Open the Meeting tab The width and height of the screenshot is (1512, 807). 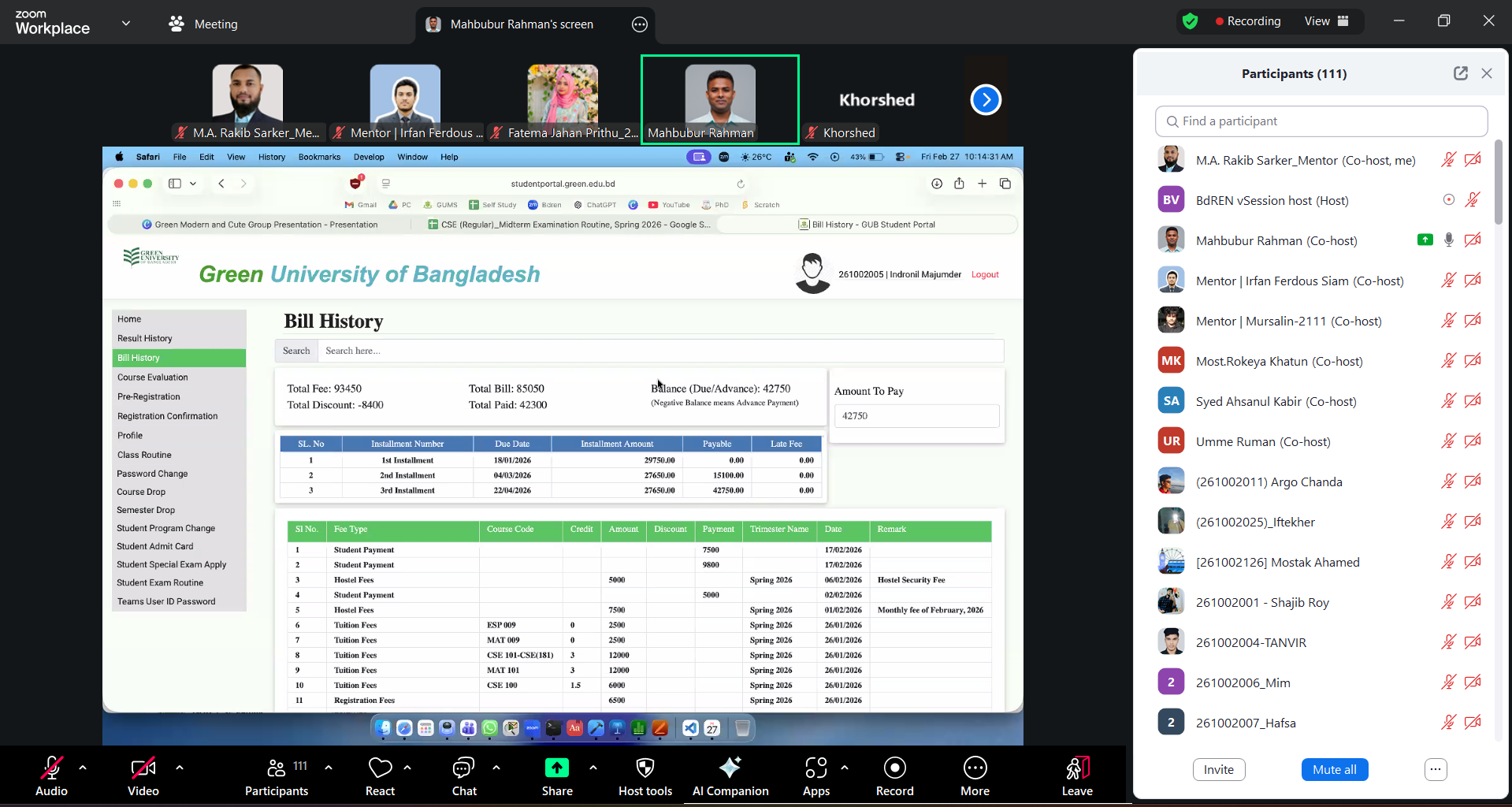[x=203, y=24]
